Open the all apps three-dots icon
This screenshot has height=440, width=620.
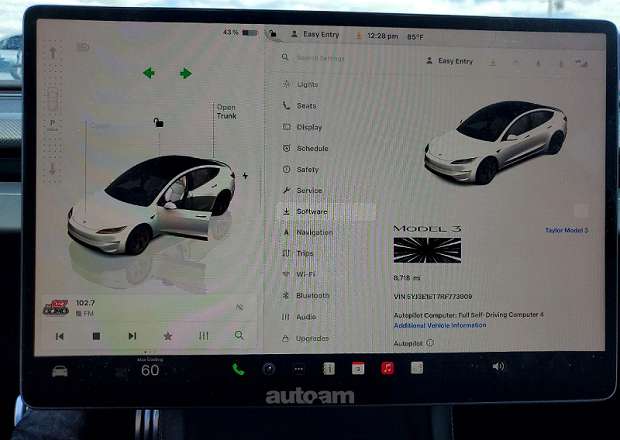[299, 369]
